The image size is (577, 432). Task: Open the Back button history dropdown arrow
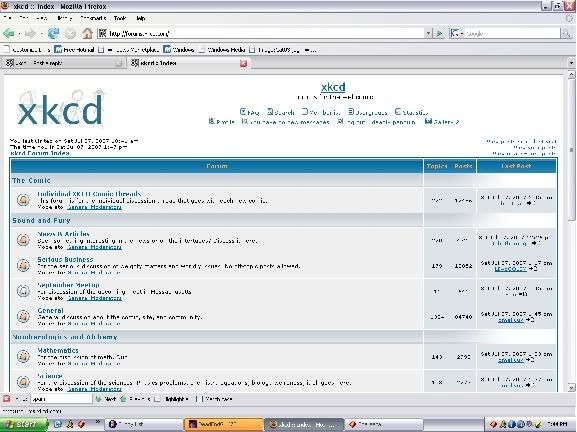click(x=19, y=34)
